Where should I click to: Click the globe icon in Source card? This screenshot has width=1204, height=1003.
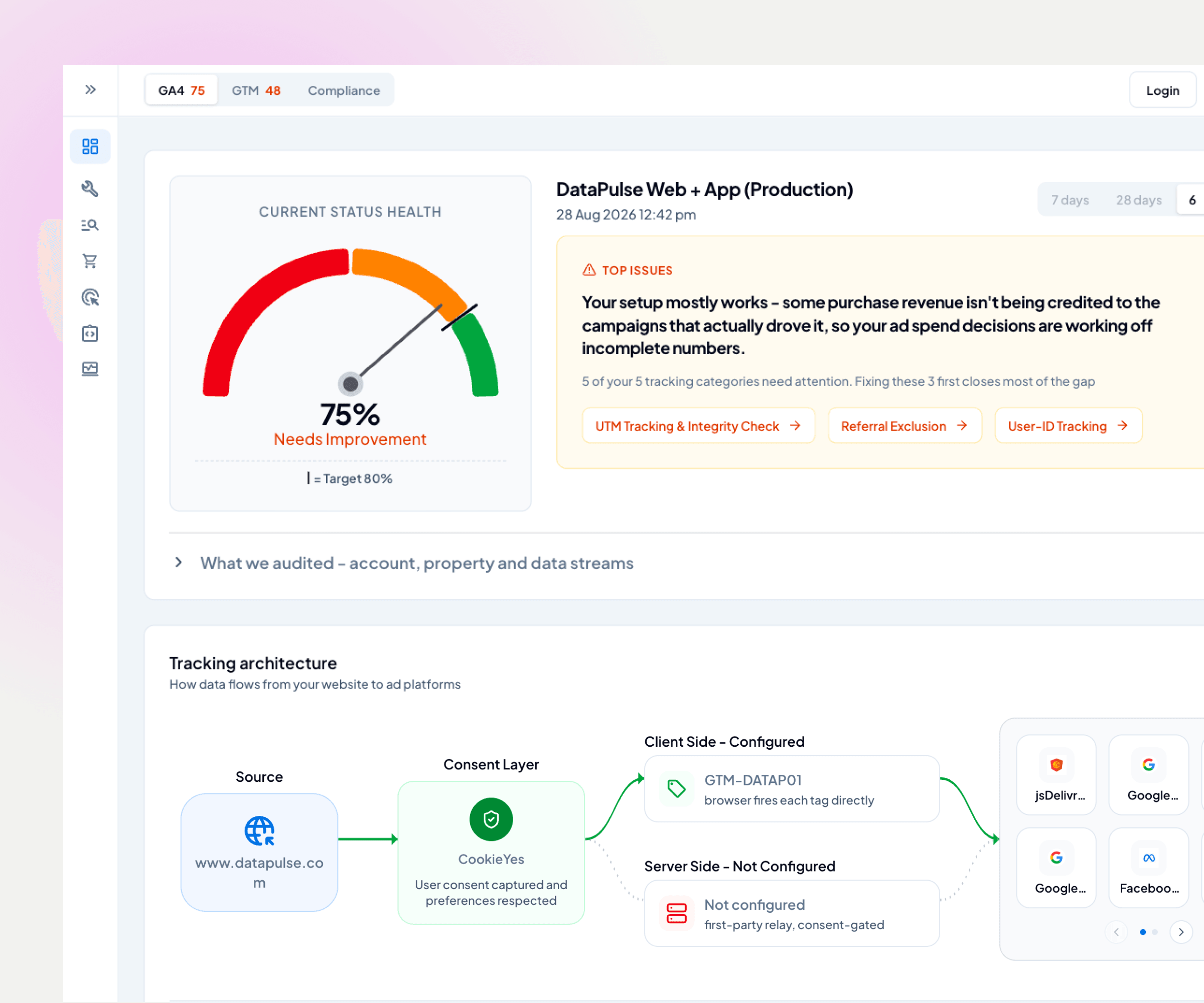259,831
